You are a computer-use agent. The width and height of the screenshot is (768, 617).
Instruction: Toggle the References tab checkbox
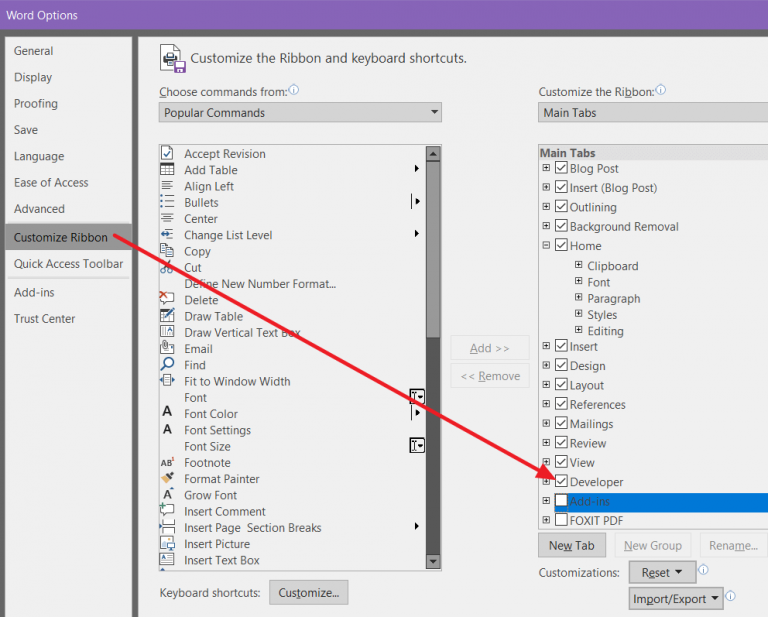pyautogui.click(x=561, y=404)
